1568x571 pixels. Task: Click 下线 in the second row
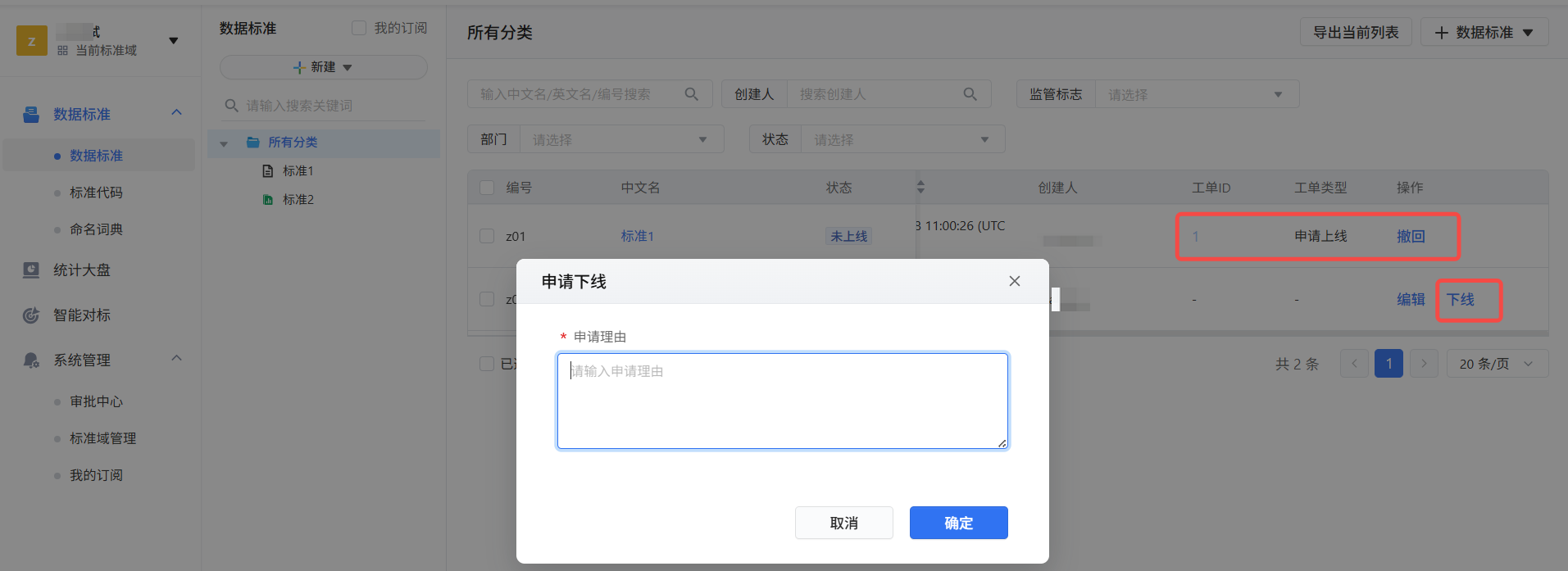1461,299
